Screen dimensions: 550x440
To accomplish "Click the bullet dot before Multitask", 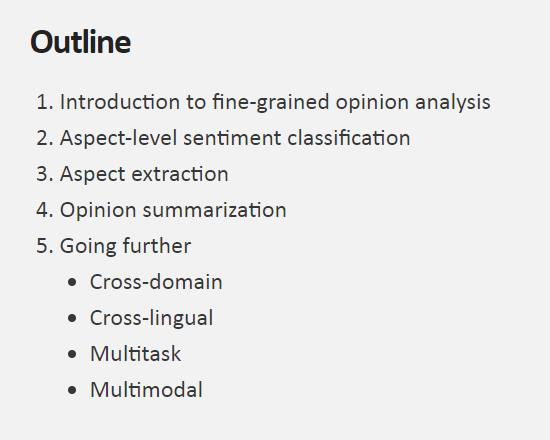I will pos(72,354).
